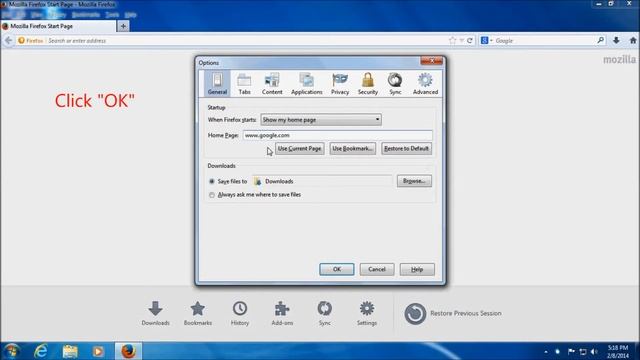Switch to the Security options panel
The width and height of the screenshot is (640, 360).
368,84
